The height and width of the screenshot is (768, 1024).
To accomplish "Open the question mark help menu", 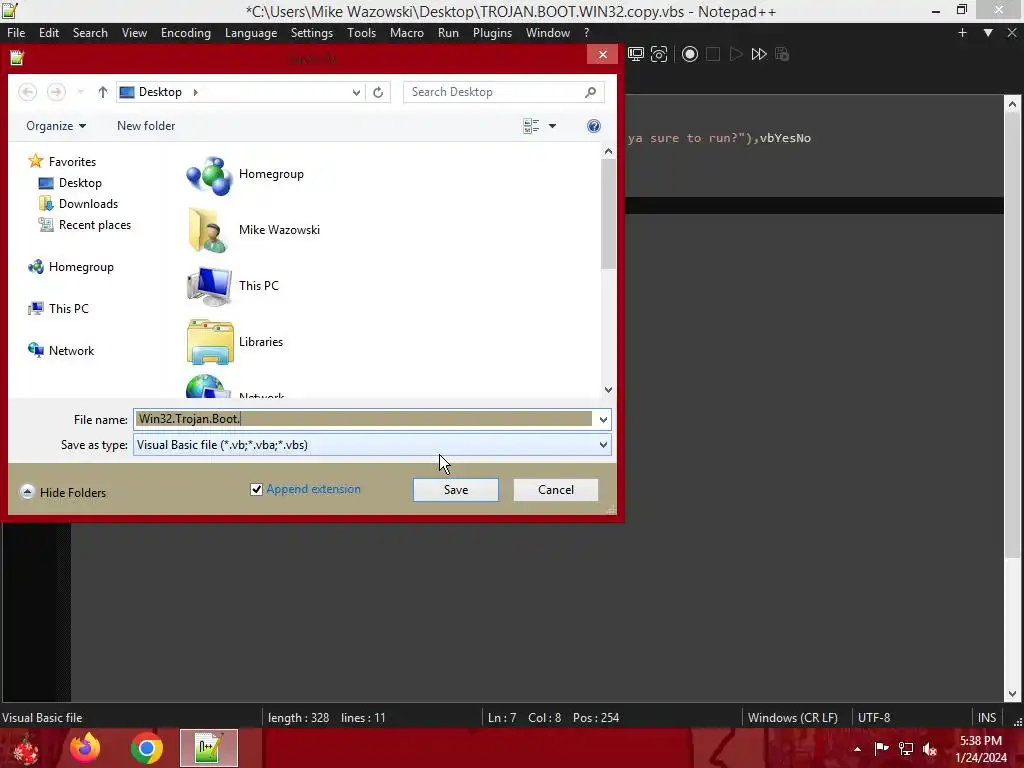I will (x=586, y=33).
